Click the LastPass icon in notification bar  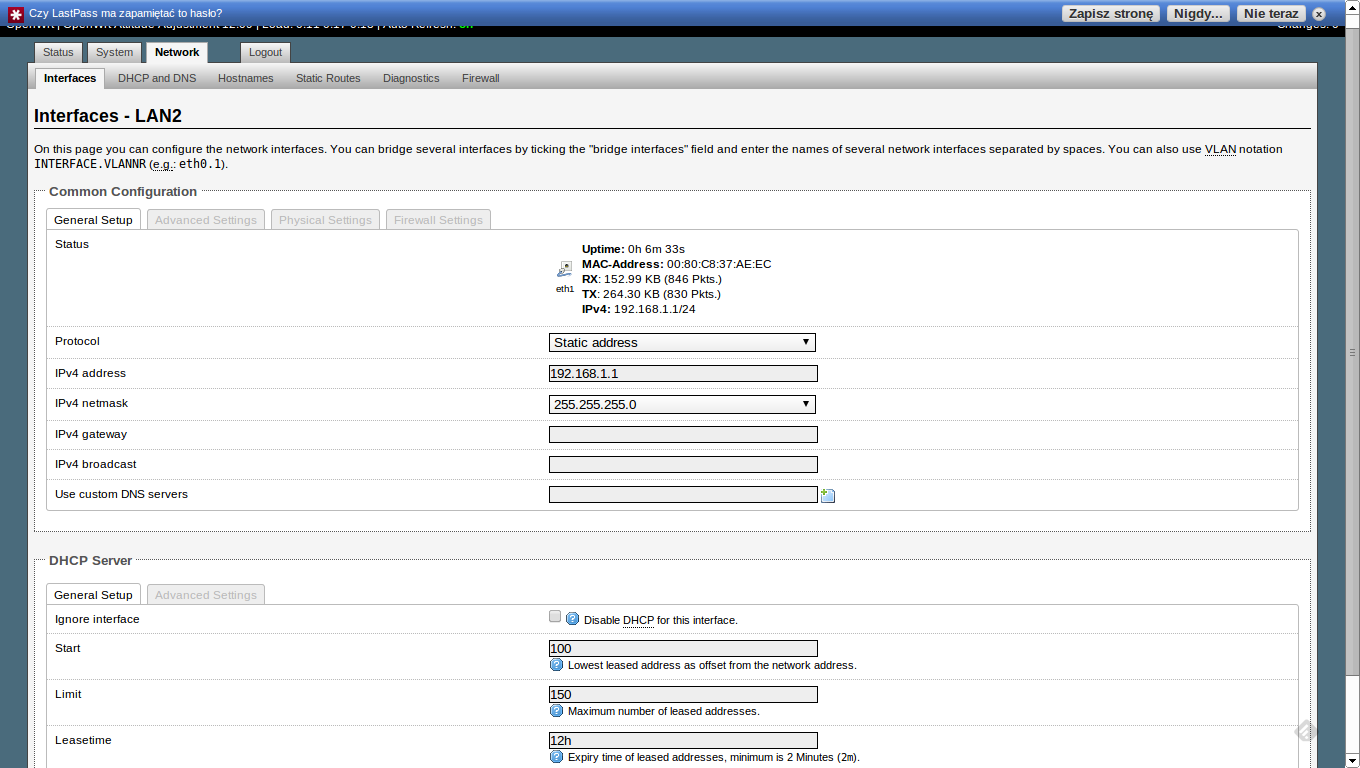(x=15, y=14)
